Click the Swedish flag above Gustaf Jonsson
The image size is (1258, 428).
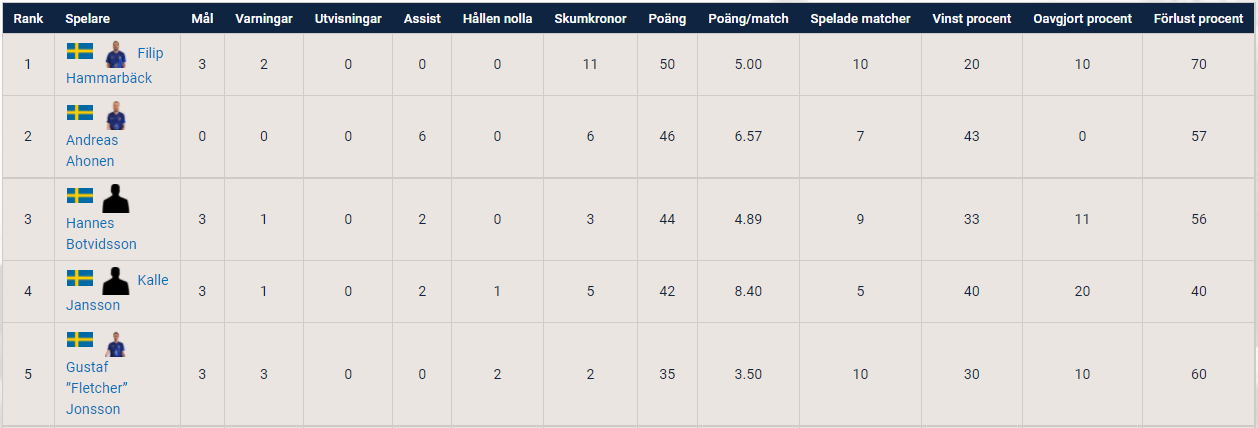(80, 340)
